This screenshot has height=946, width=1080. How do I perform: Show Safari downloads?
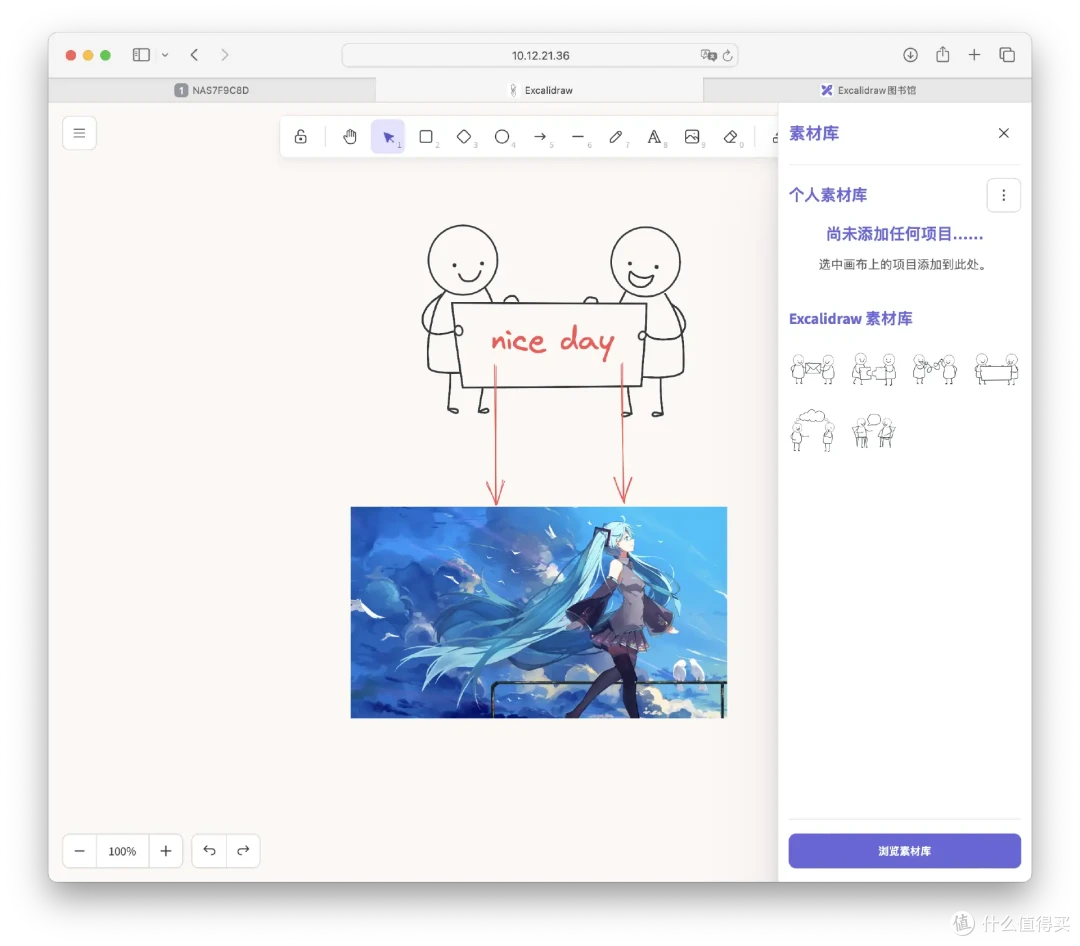(911, 54)
